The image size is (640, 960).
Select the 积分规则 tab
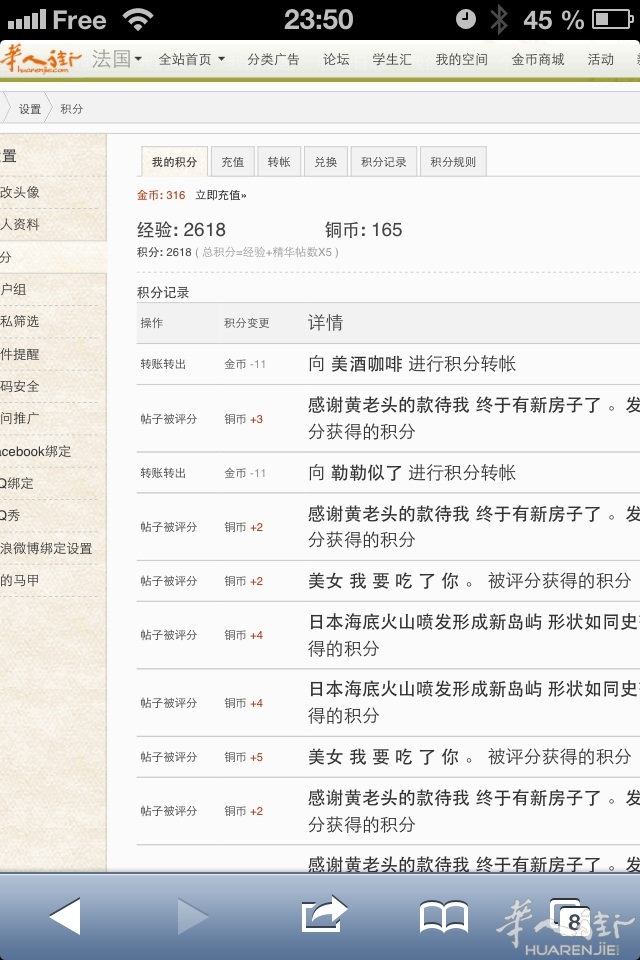coord(453,162)
